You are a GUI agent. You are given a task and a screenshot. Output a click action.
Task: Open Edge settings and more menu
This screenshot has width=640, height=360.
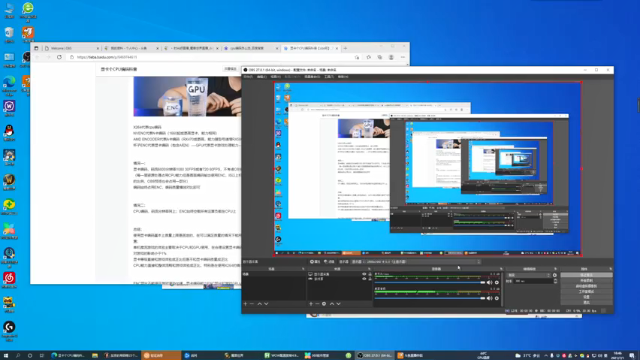click(402, 57)
